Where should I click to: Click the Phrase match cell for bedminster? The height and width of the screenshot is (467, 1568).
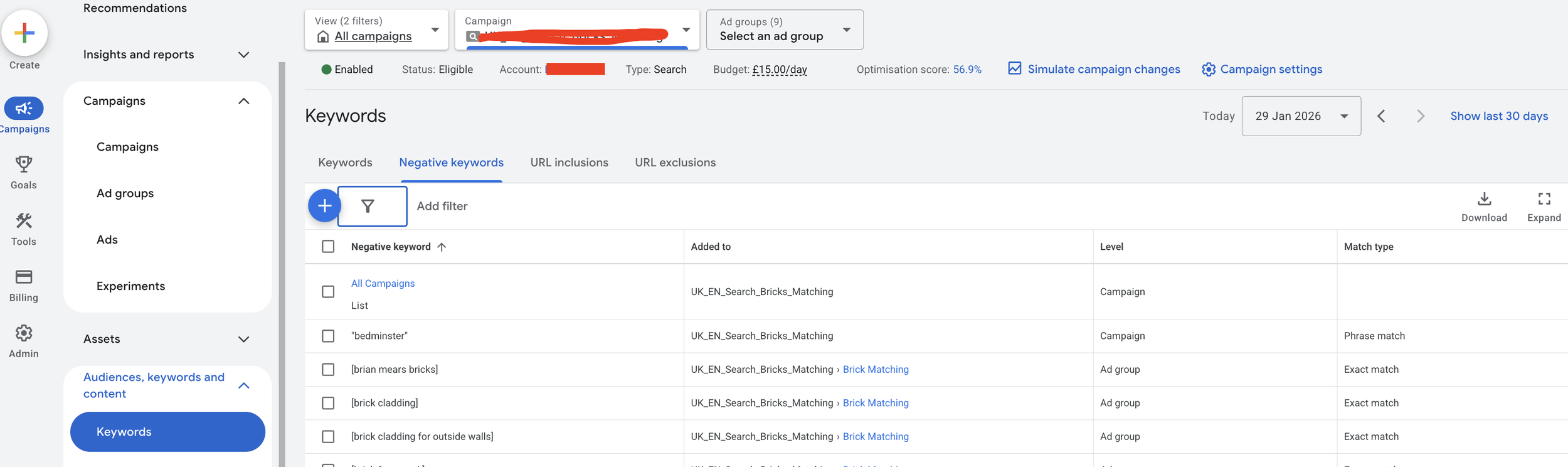(1374, 336)
